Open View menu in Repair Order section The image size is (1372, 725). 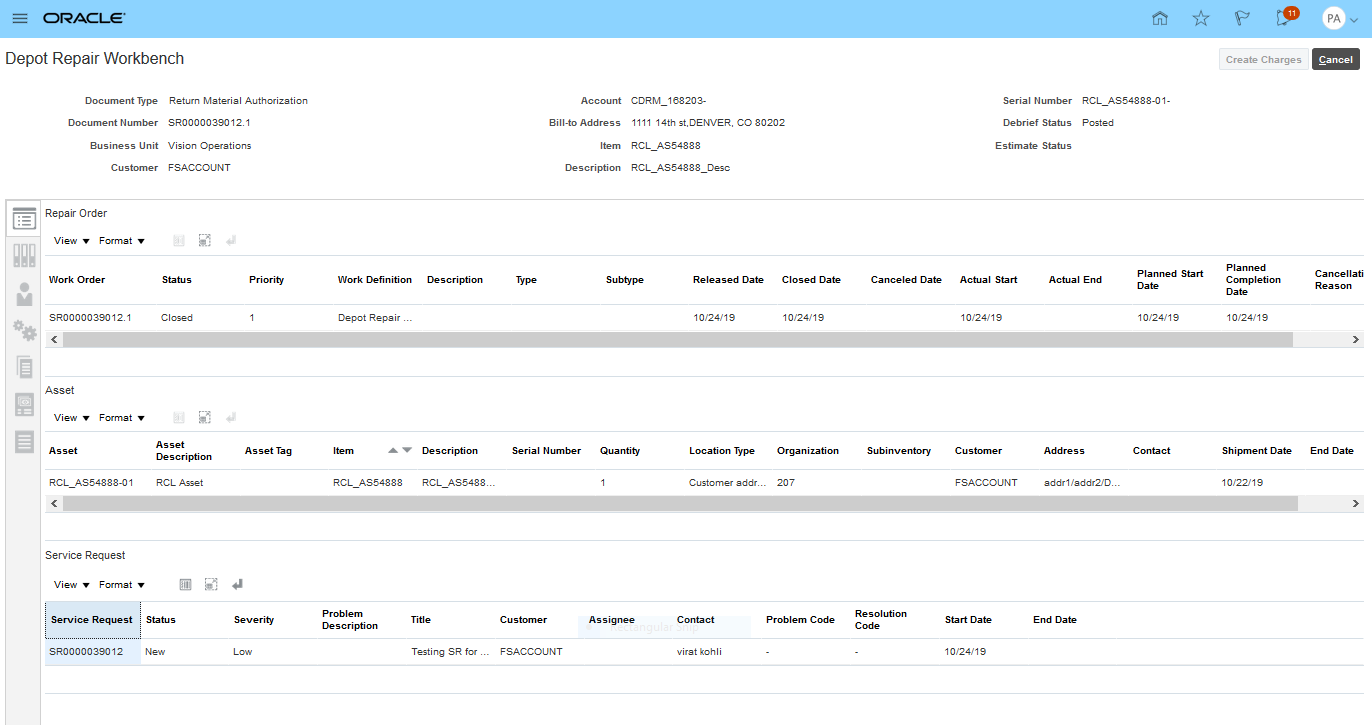click(72, 241)
